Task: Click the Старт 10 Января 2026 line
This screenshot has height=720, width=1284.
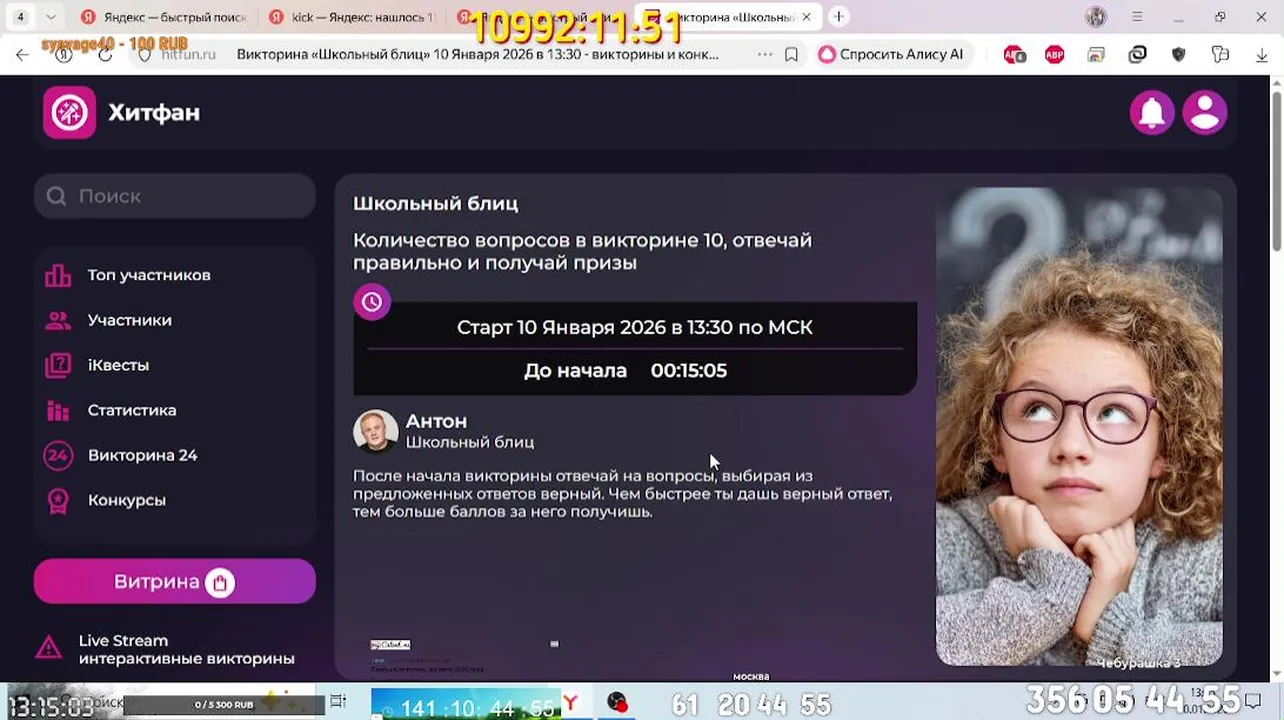Action: click(x=635, y=327)
